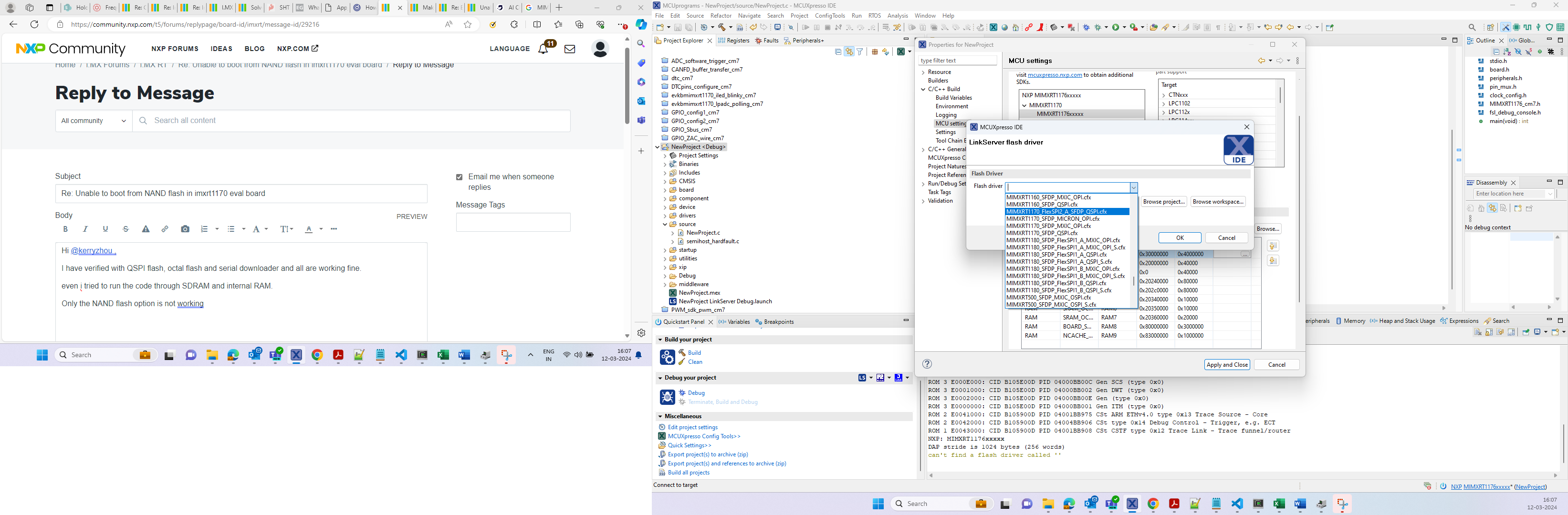Image resolution: width=1568 pixels, height=515 pixels.
Task: Click the Subject input field
Action: [241, 193]
